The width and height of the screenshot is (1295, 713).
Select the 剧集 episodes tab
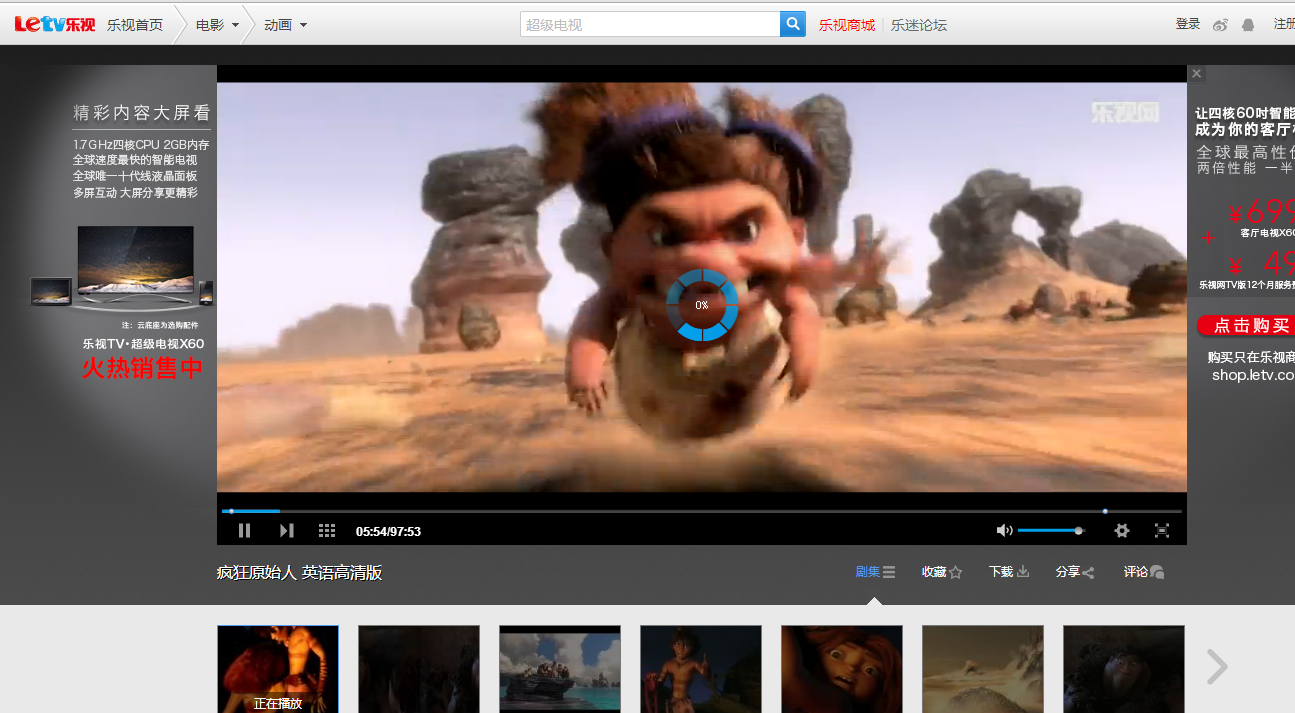(875, 572)
